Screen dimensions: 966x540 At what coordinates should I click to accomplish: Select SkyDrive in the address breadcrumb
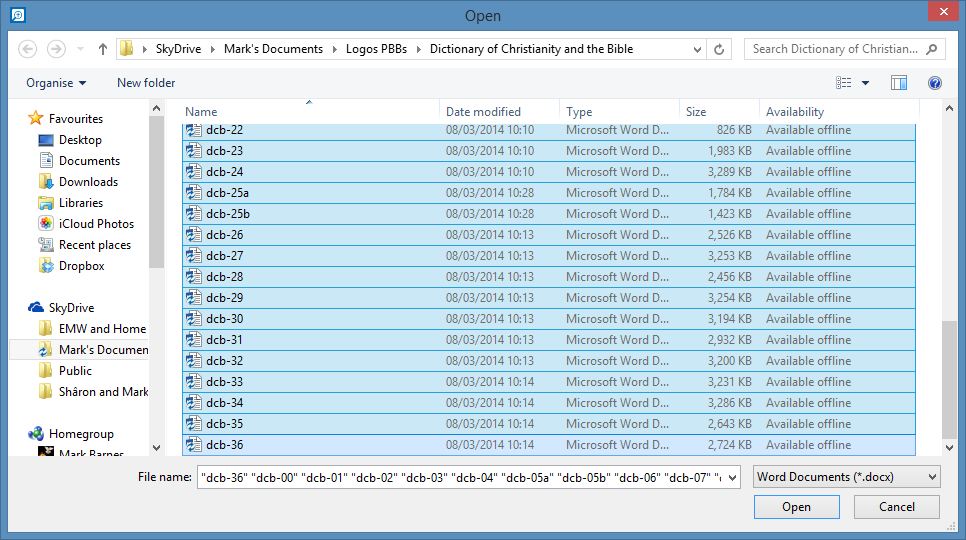point(178,49)
